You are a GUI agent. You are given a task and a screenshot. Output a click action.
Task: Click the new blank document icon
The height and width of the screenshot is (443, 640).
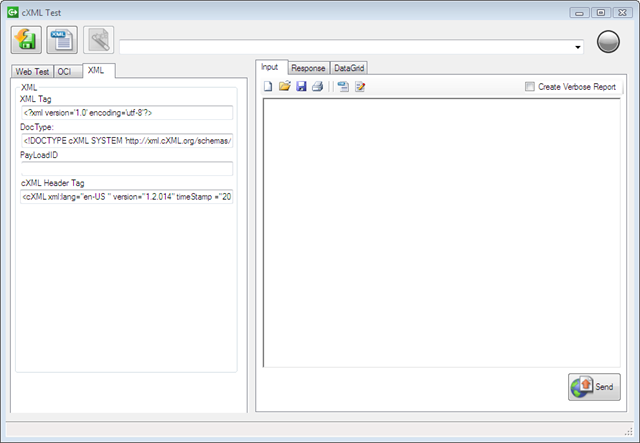(x=268, y=86)
